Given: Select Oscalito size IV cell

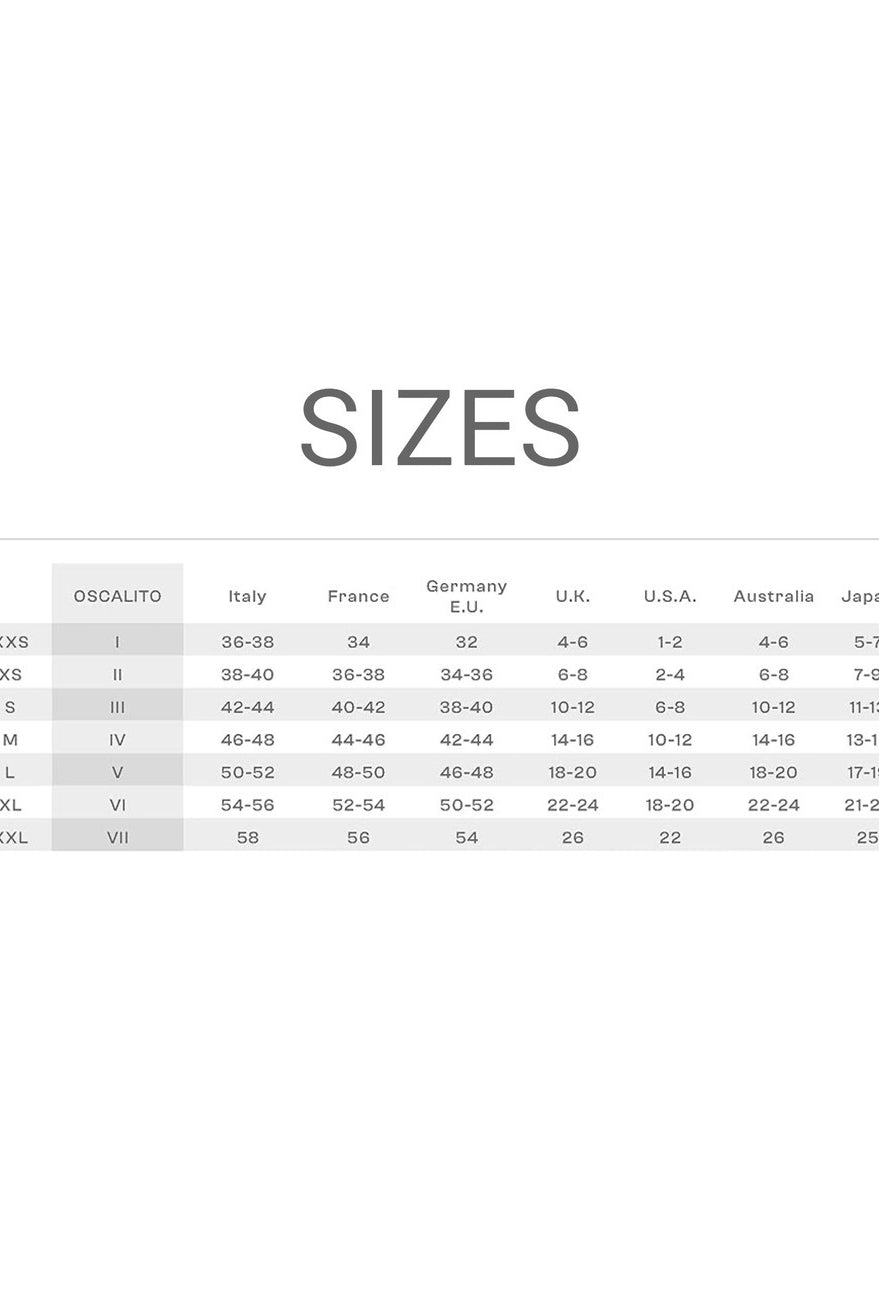Looking at the screenshot, I should (117, 740).
